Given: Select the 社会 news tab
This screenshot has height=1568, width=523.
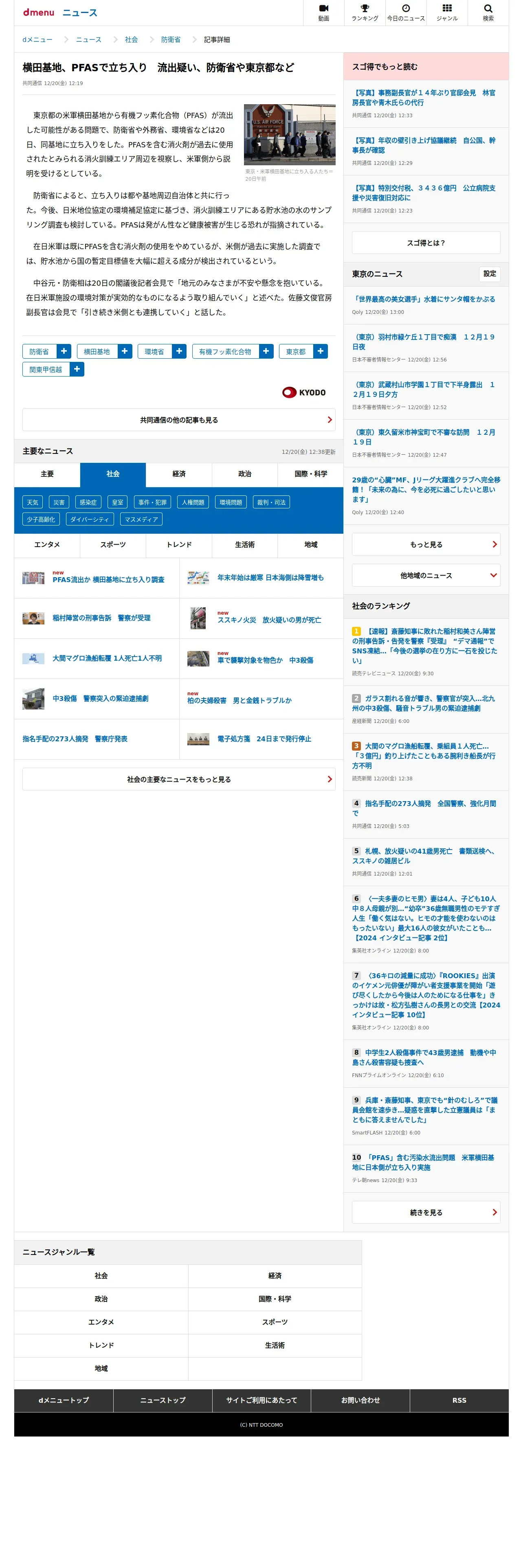Looking at the screenshot, I should (x=113, y=474).
